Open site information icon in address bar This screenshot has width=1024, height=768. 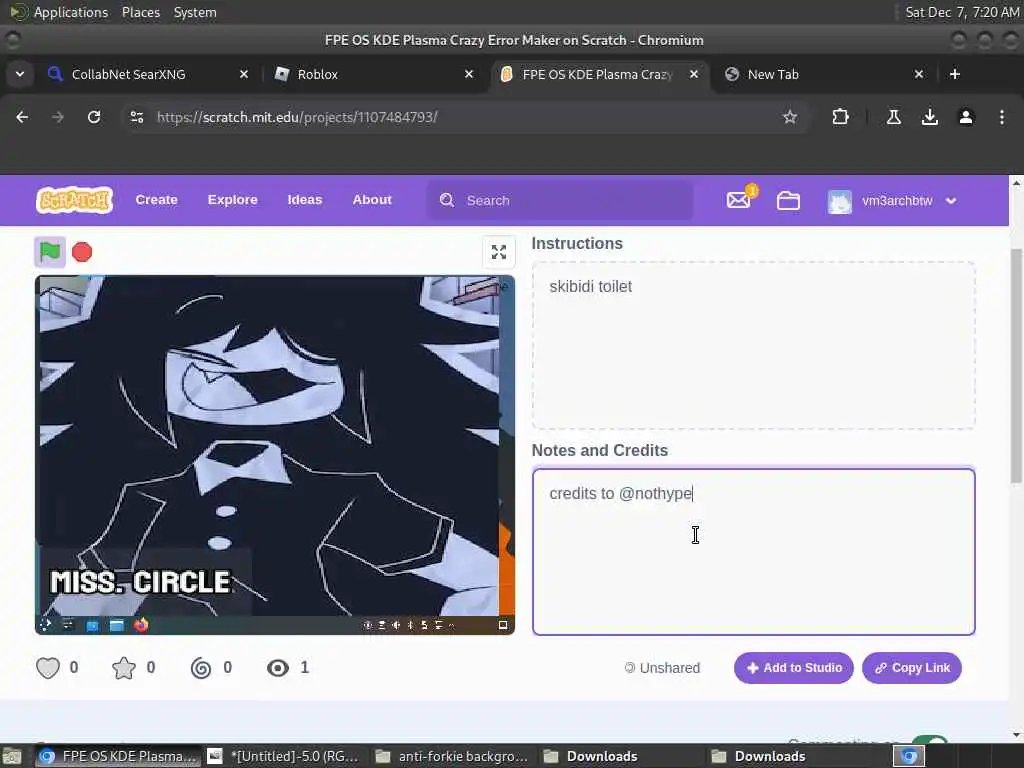[x=137, y=118]
